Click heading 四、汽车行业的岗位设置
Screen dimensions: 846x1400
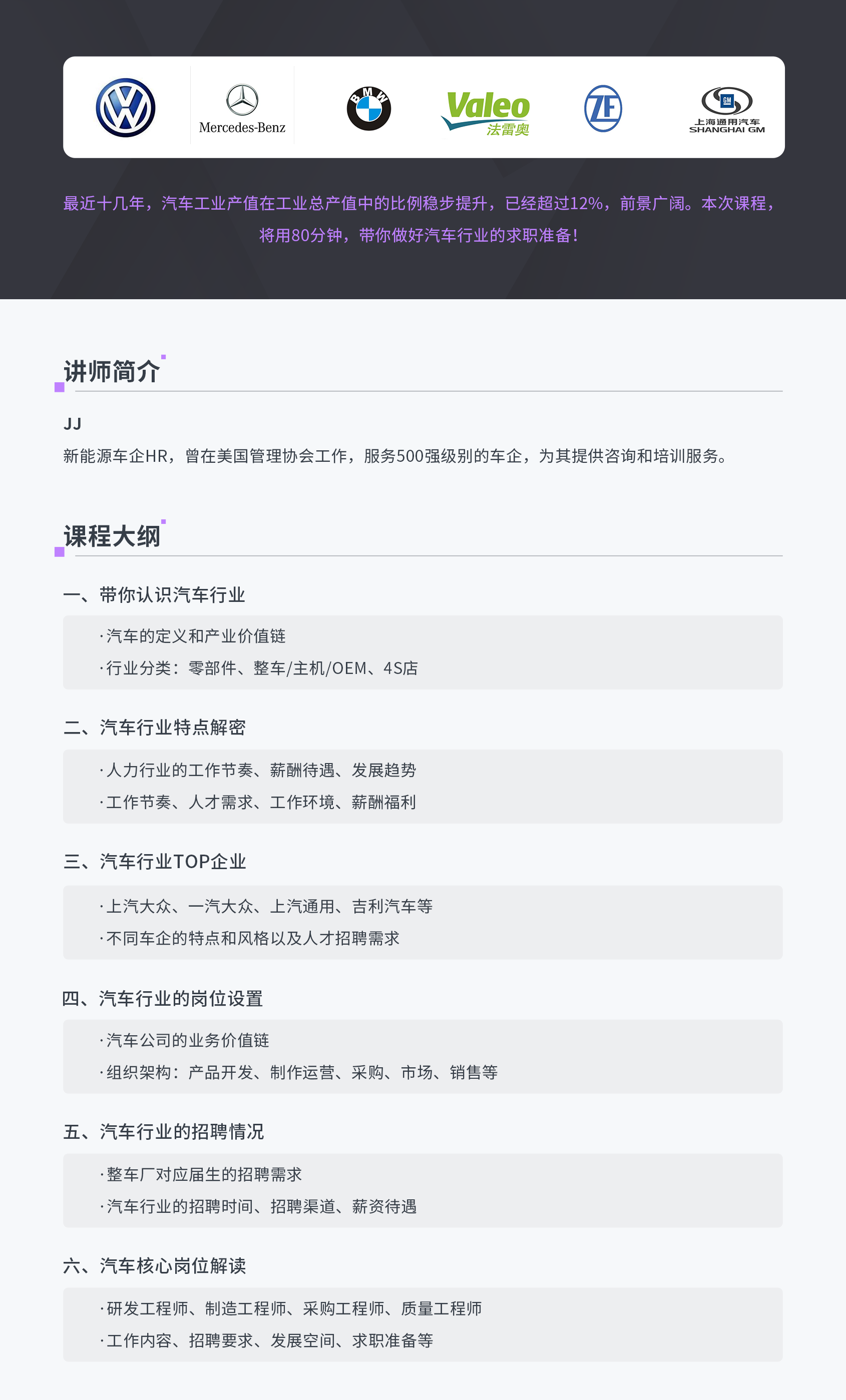(162, 998)
